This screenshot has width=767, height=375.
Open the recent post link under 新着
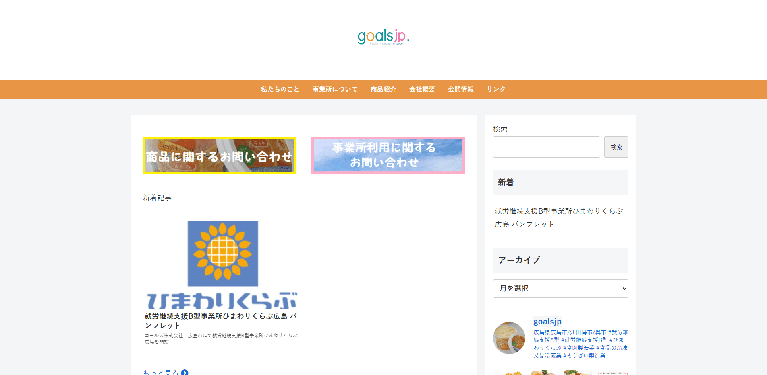558,218
